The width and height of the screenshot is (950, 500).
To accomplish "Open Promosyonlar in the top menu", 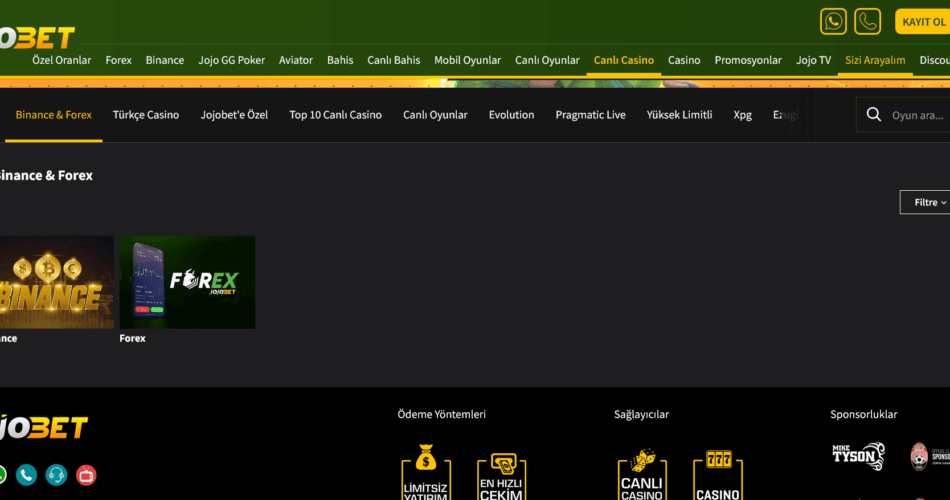I will pyautogui.click(x=748, y=60).
